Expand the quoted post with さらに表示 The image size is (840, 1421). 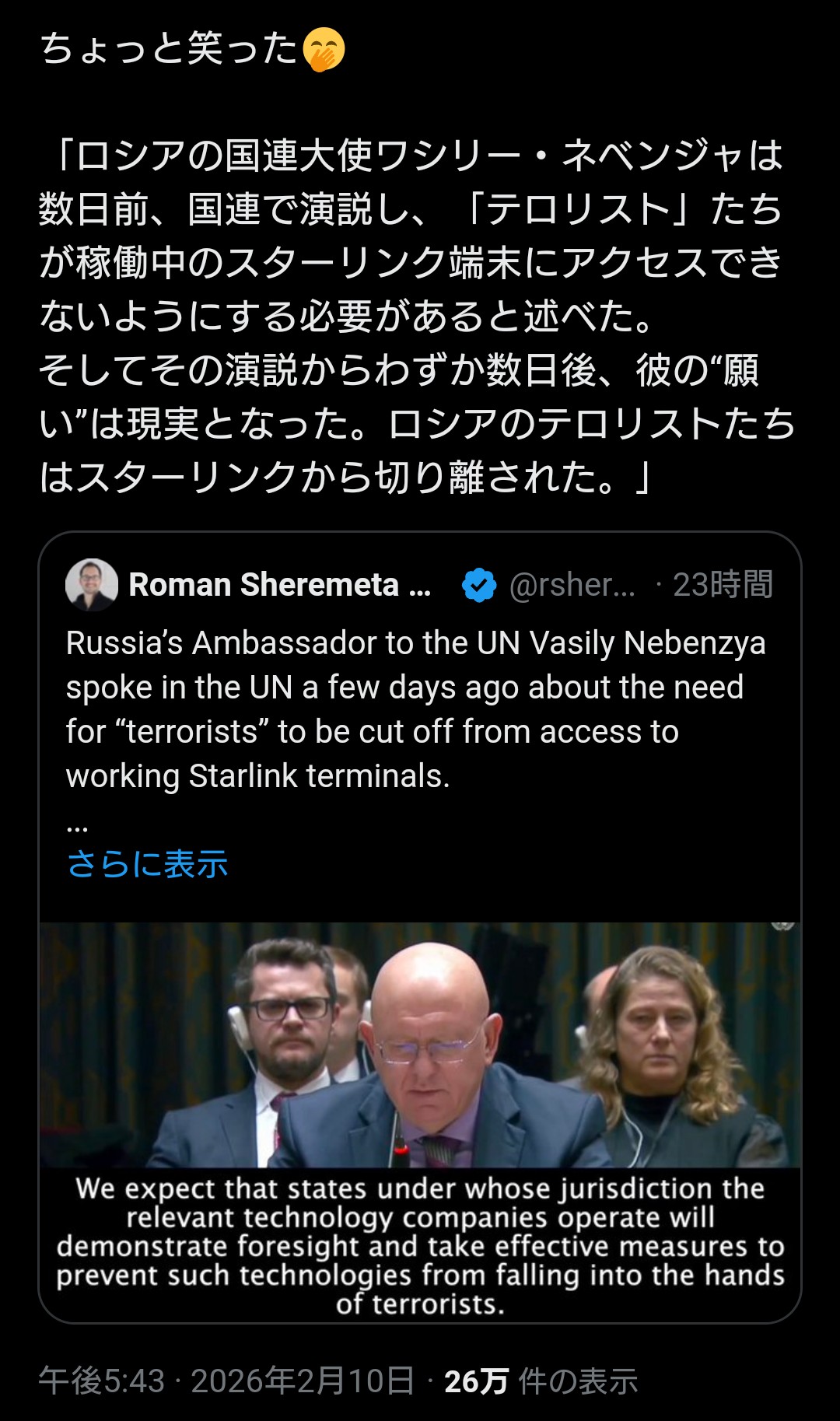(x=147, y=864)
